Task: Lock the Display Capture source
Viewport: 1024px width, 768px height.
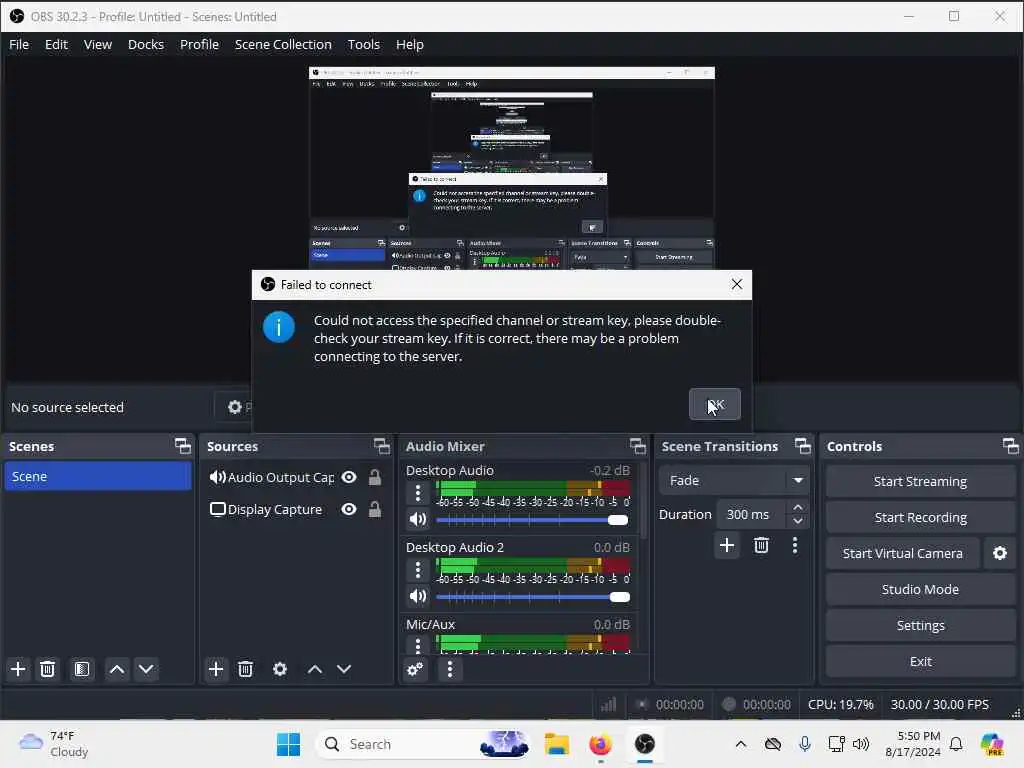Action: tap(375, 509)
